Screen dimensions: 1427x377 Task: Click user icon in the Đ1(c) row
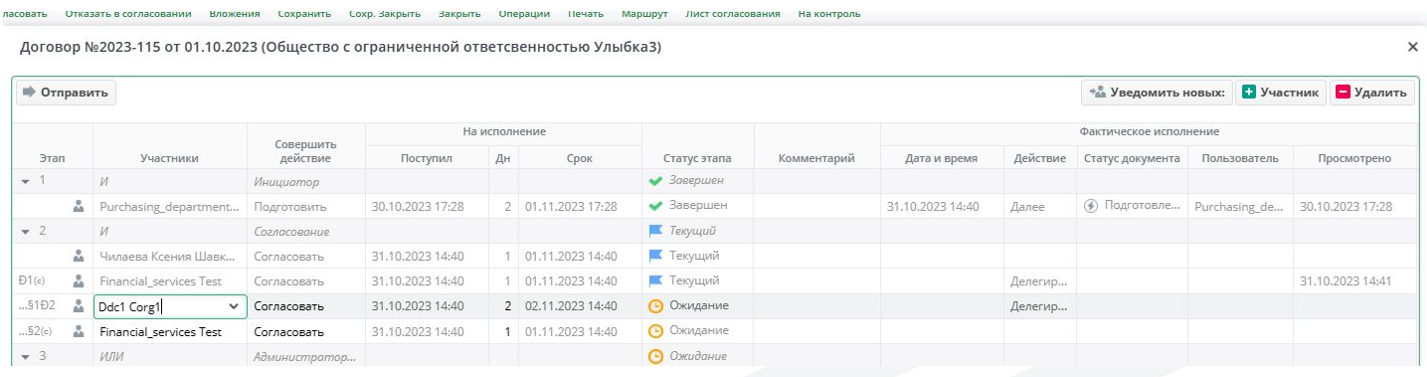coord(78,281)
